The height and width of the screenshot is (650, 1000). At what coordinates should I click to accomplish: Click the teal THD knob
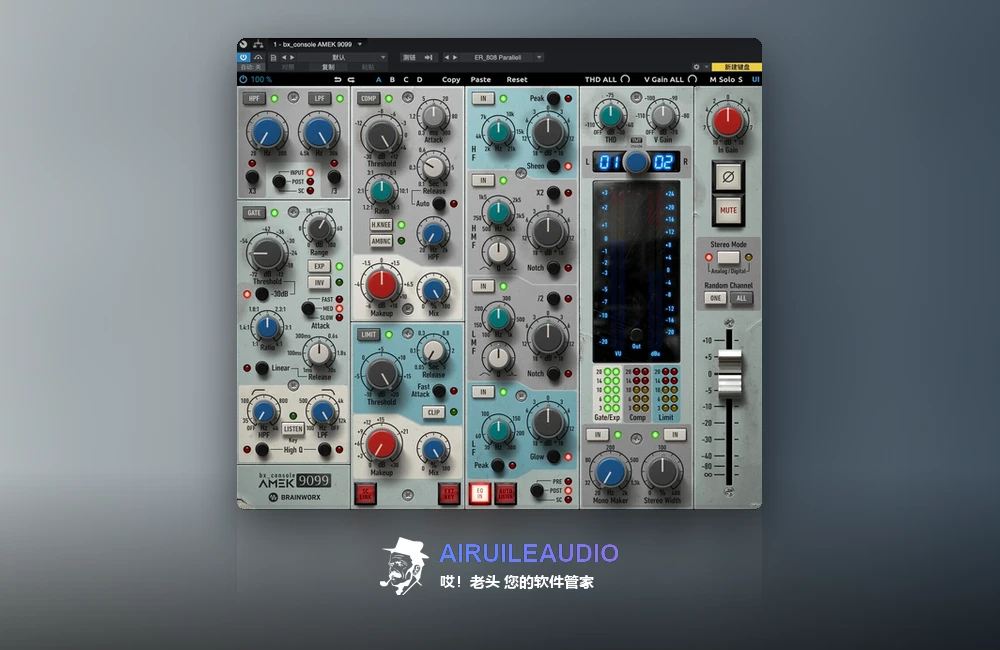pos(610,115)
